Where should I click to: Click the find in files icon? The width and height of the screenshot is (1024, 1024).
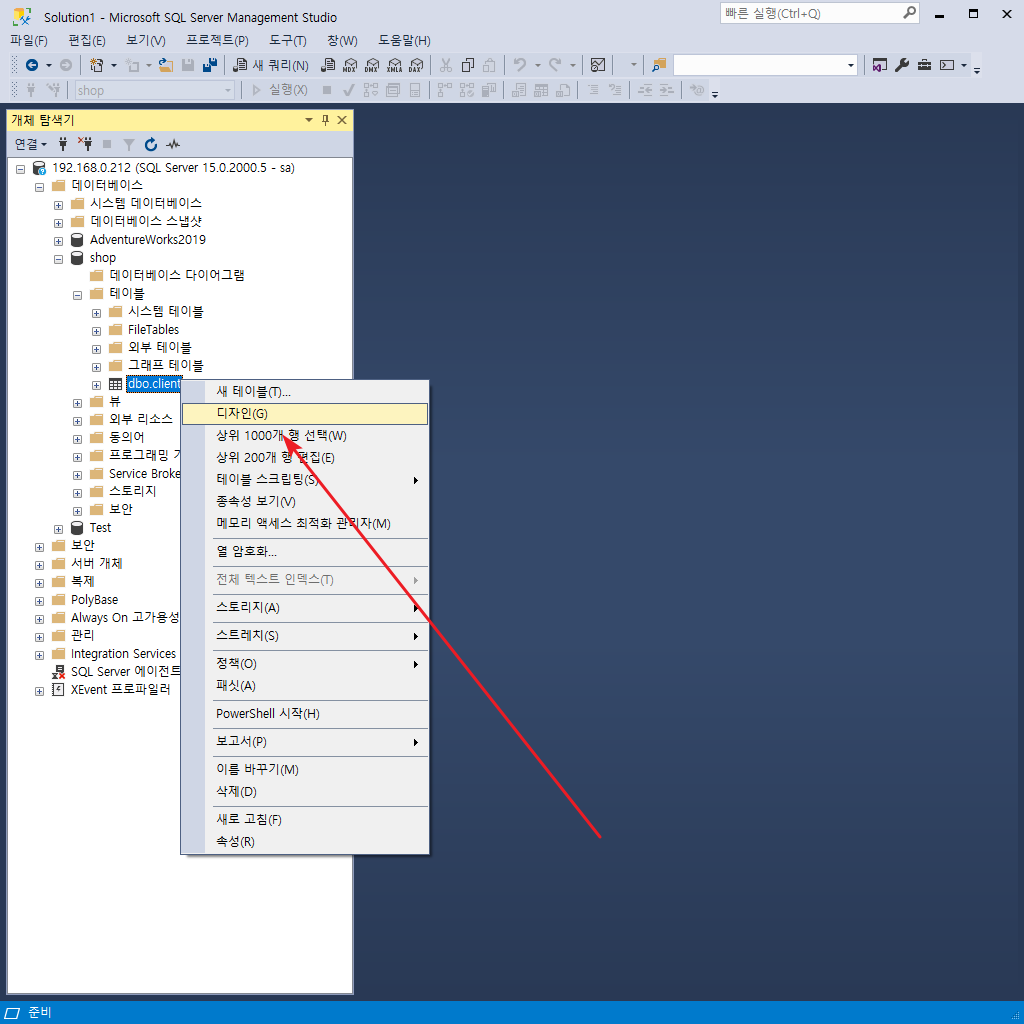coord(659,65)
